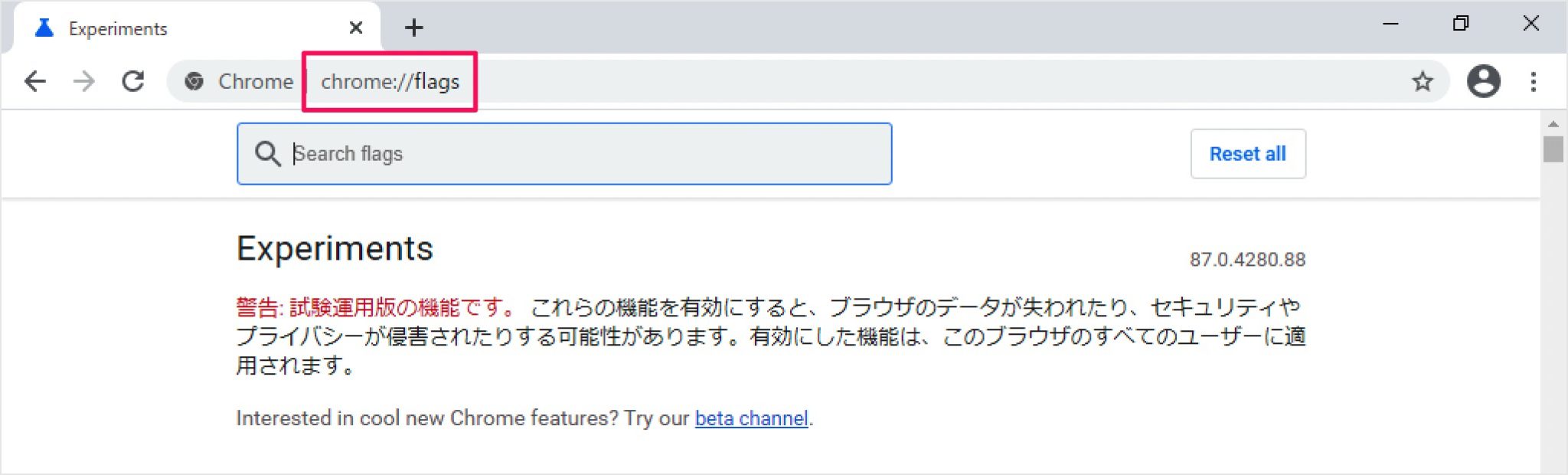Focus the Search flags field

(564, 153)
